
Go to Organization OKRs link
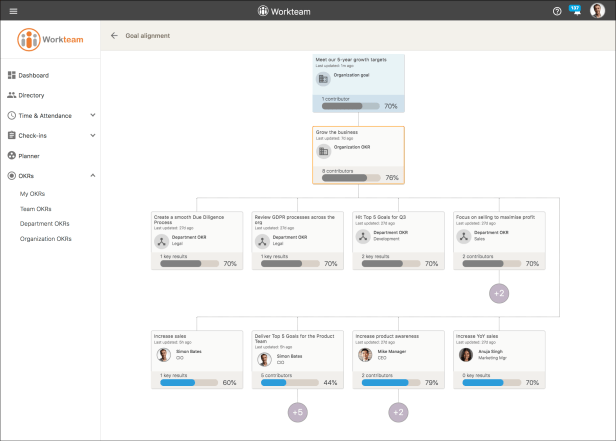[46, 239]
